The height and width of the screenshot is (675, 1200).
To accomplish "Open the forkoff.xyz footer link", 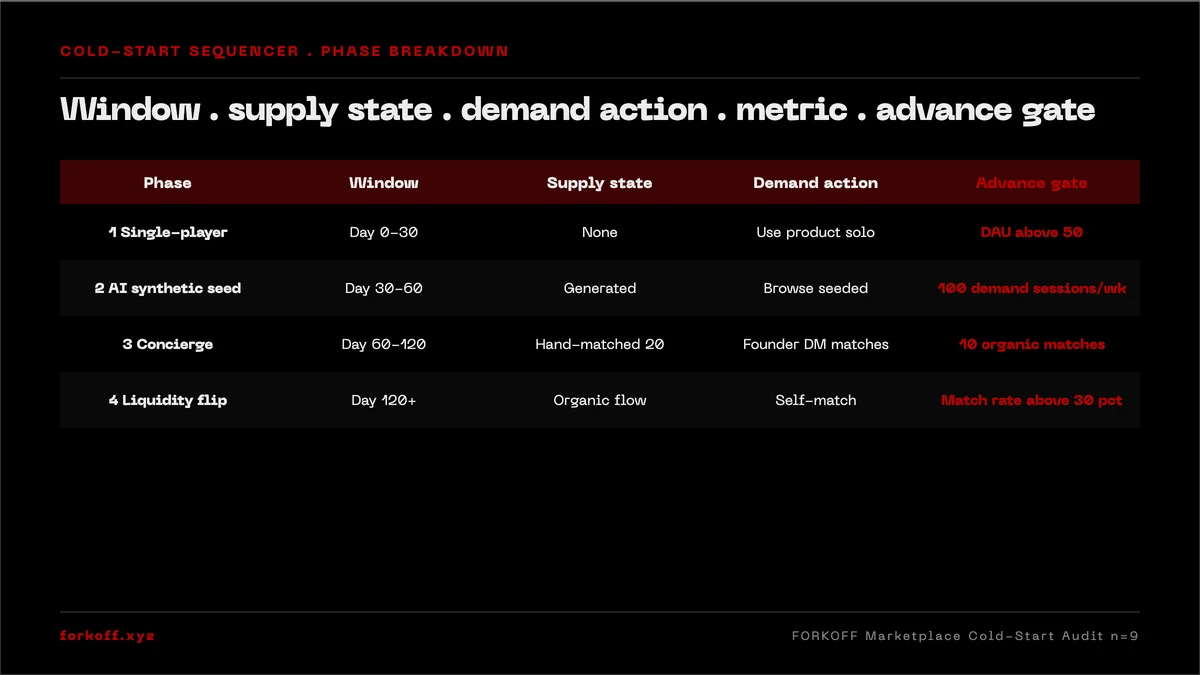I will (108, 636).
